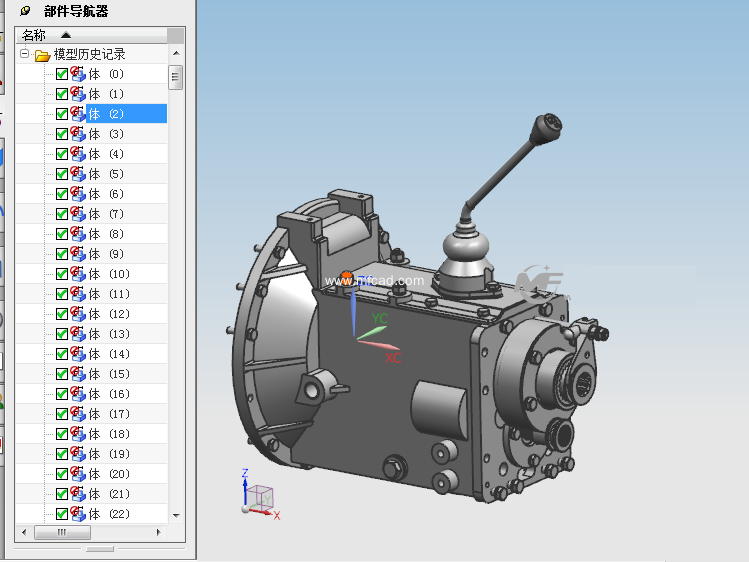This screenshot has height=562, width=749.
Task: Uncheck the checkbox for 体 (2)
Action: 62,114
